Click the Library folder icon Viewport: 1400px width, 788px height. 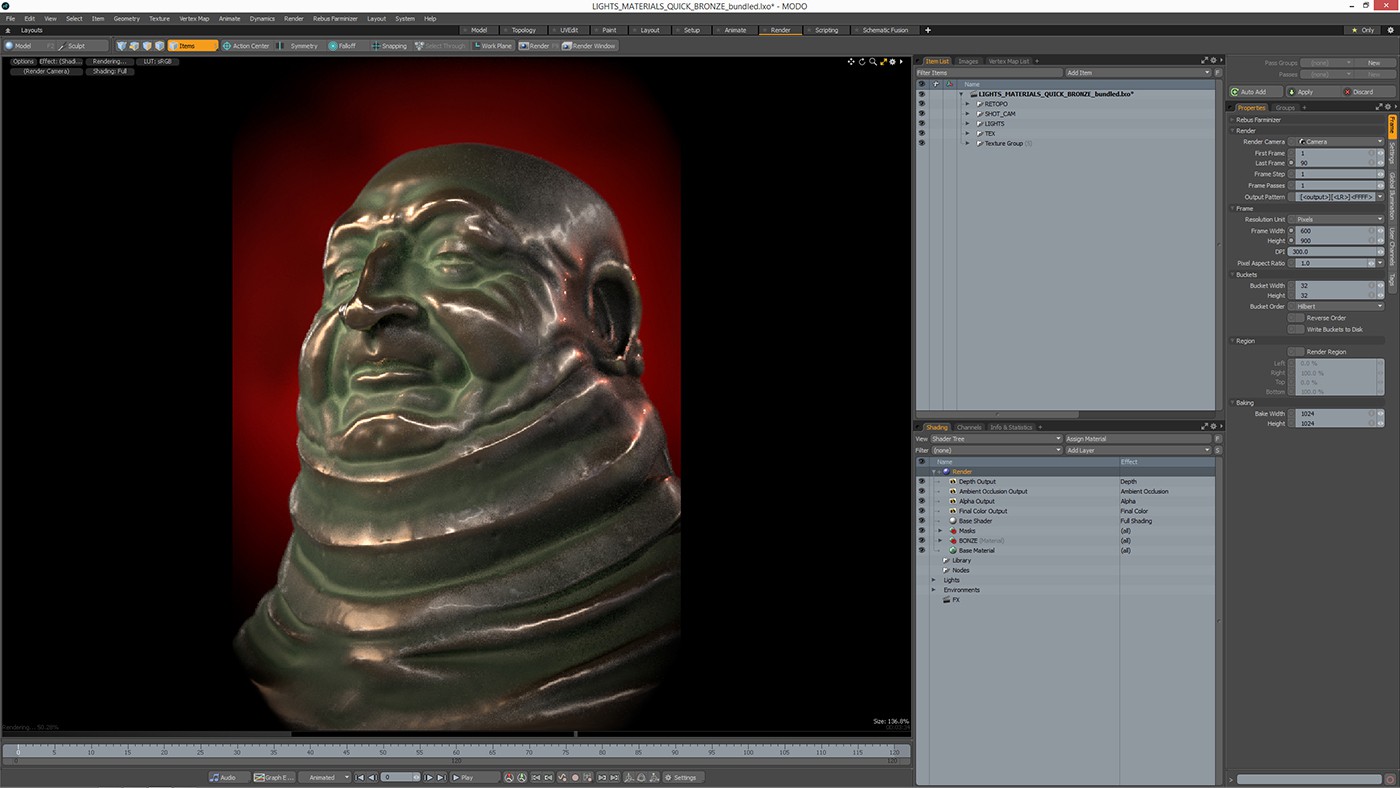(946, 560)
